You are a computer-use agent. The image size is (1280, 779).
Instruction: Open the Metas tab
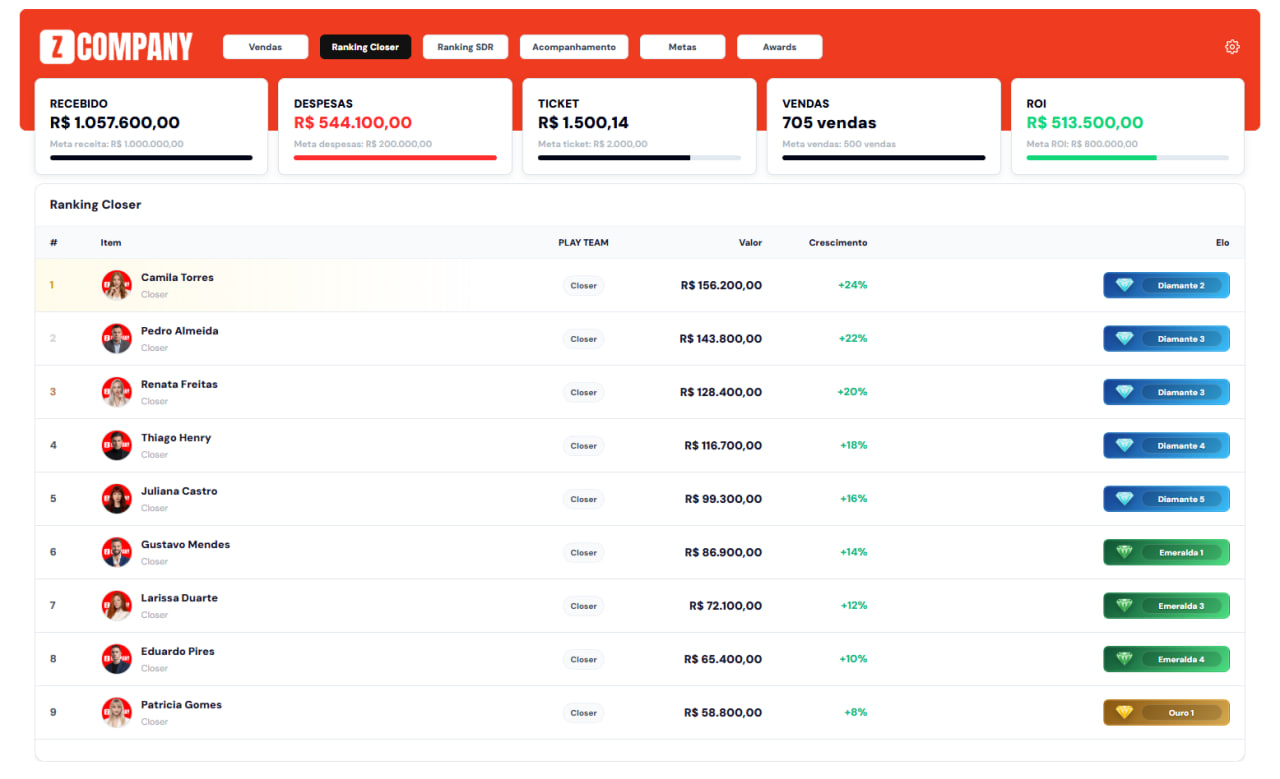(682, 47)
